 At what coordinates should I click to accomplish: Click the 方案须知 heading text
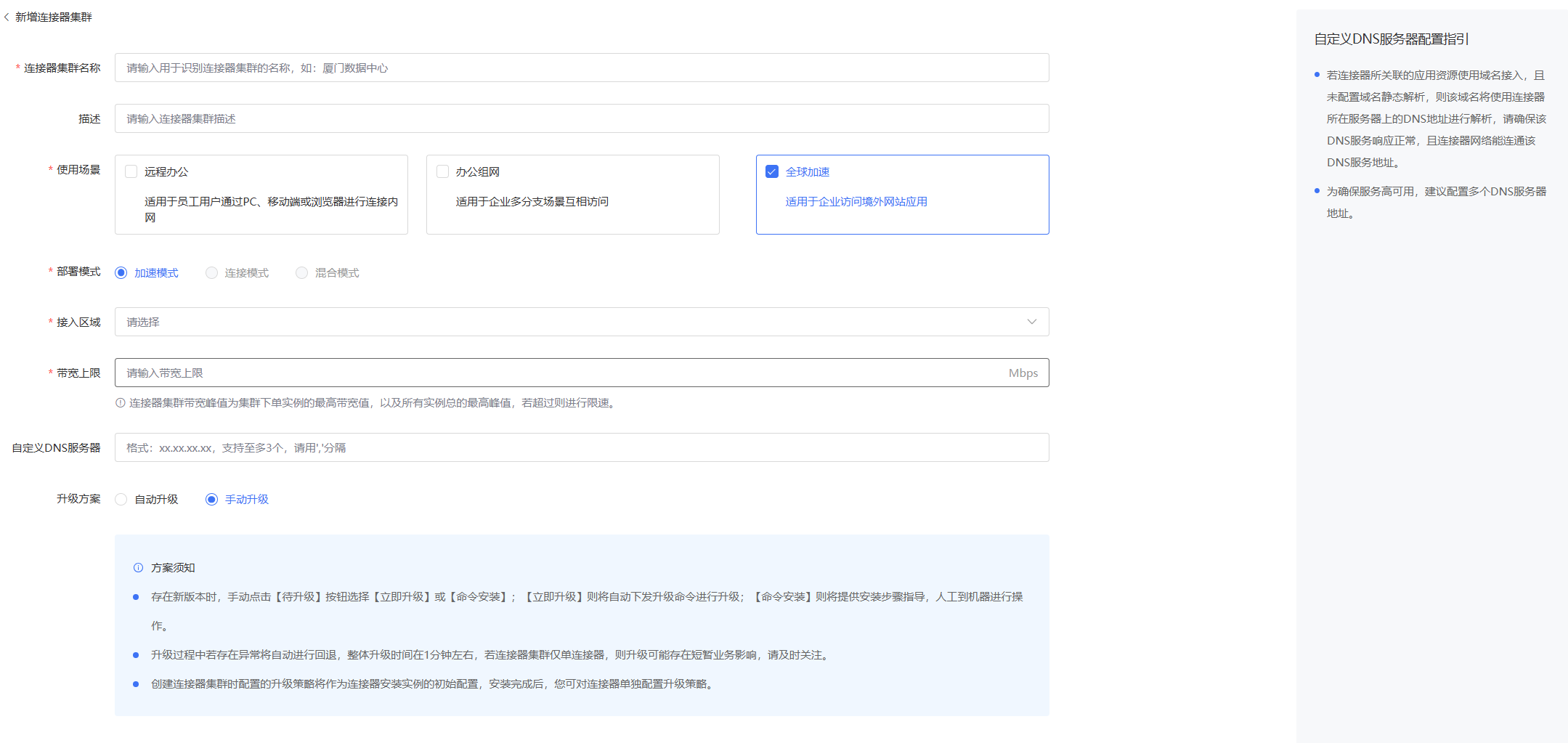173,568
